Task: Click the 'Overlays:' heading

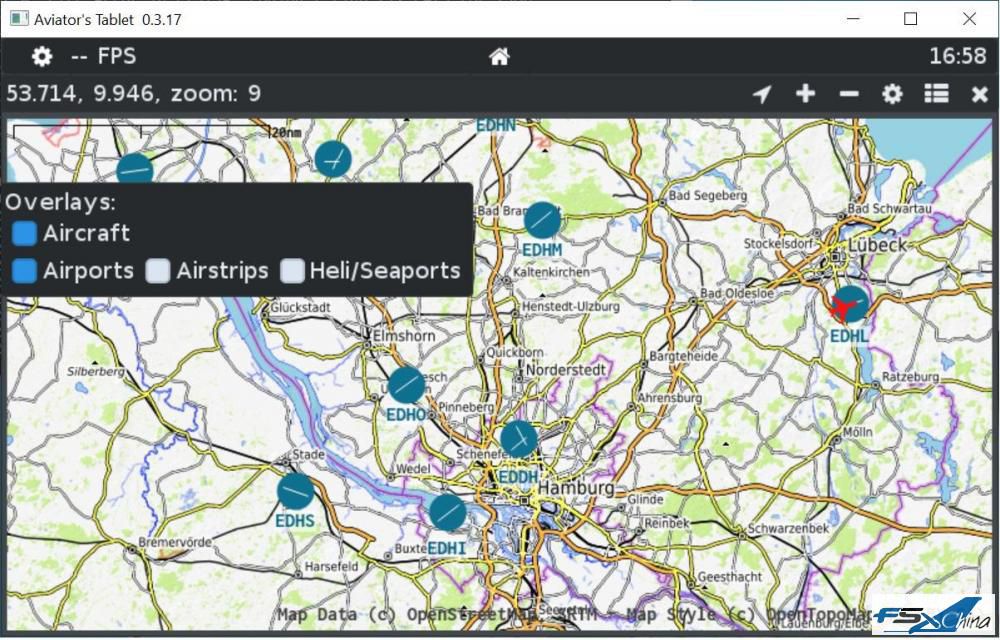Action: tap(61, 202)
